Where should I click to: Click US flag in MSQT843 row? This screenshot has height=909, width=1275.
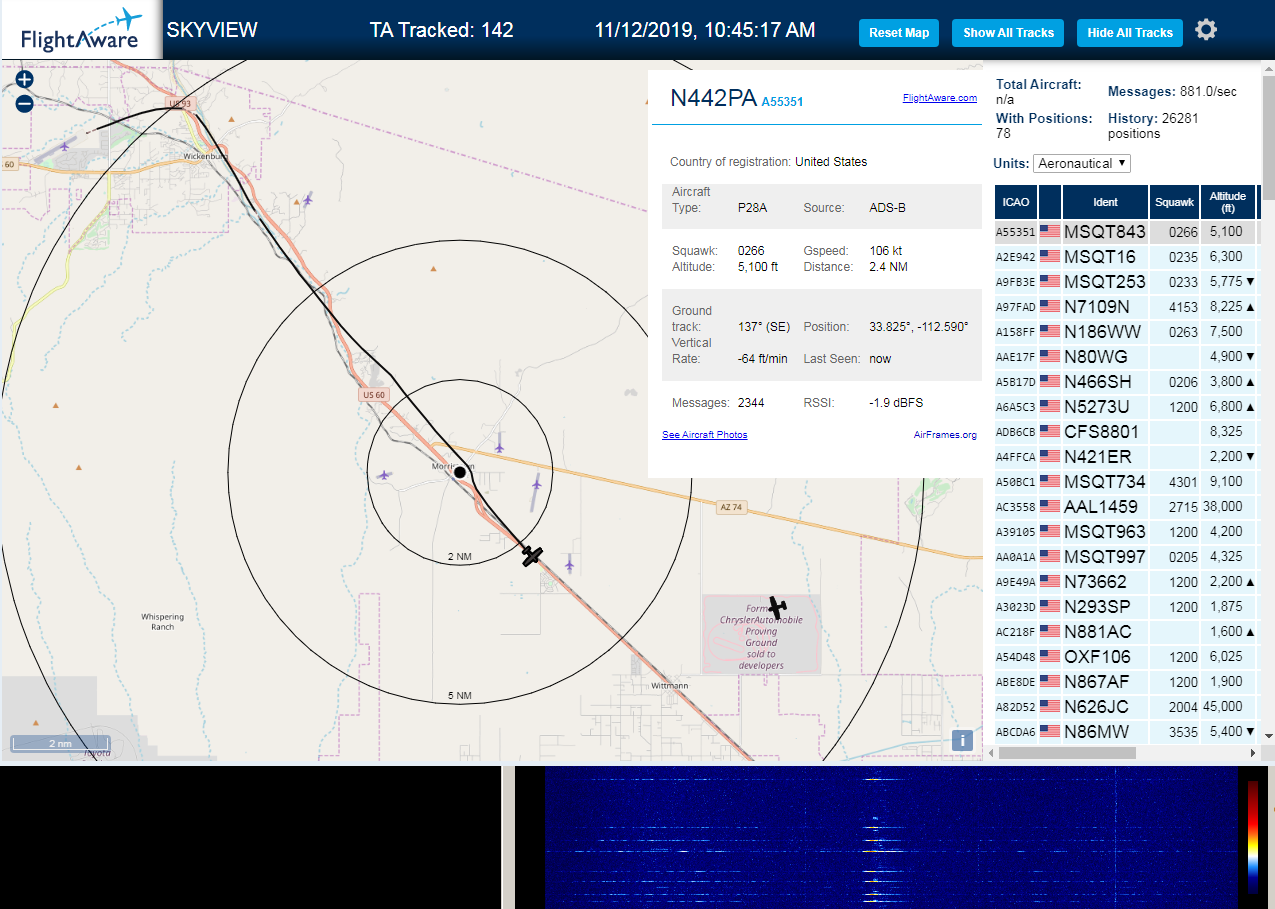[1050, 232]
